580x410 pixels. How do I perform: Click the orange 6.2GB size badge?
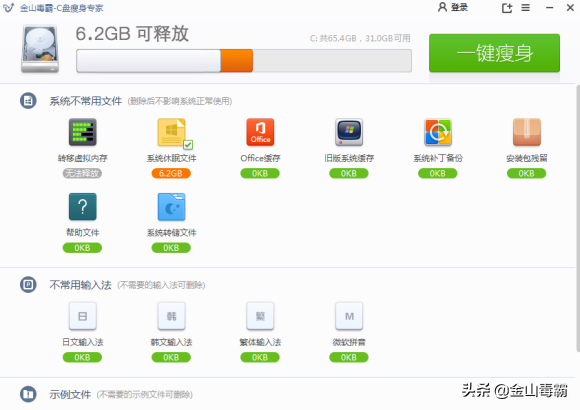point(171,173)
